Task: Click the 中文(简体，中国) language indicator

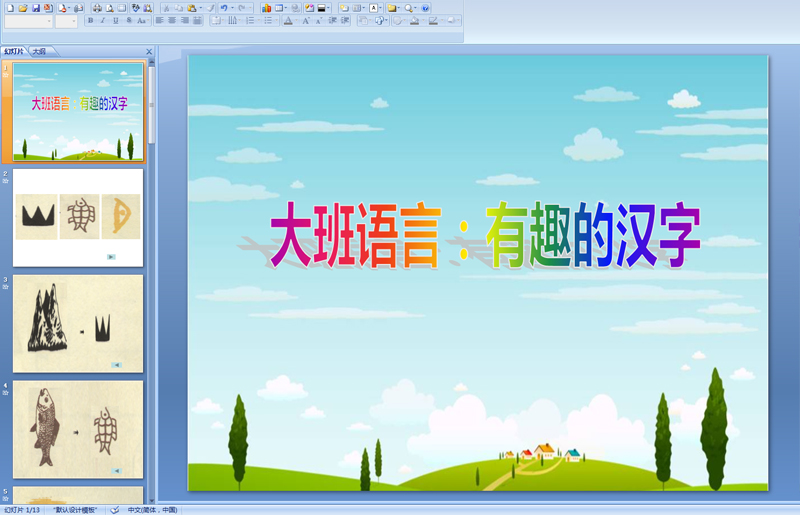Action: [x=152, y=510]
